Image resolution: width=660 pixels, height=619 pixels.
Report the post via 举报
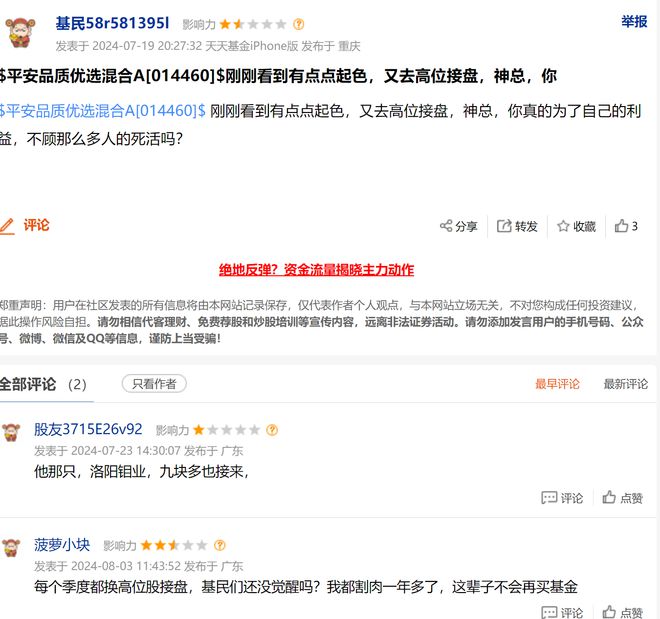coord(634,22)
